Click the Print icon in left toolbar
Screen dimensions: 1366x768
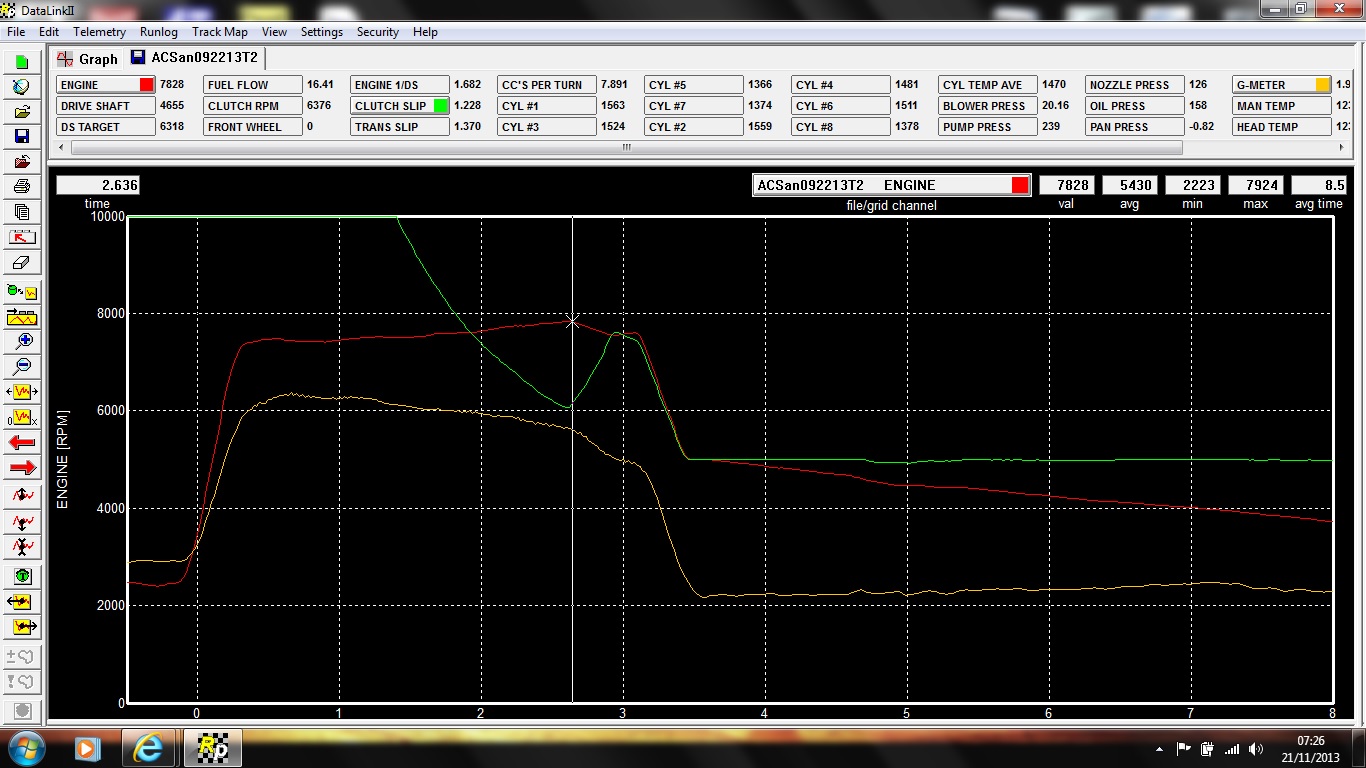(x=22, y=187)
